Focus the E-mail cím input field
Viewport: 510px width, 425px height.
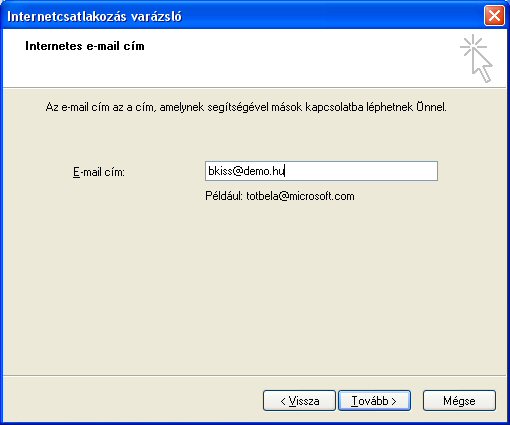click(321, 171)
